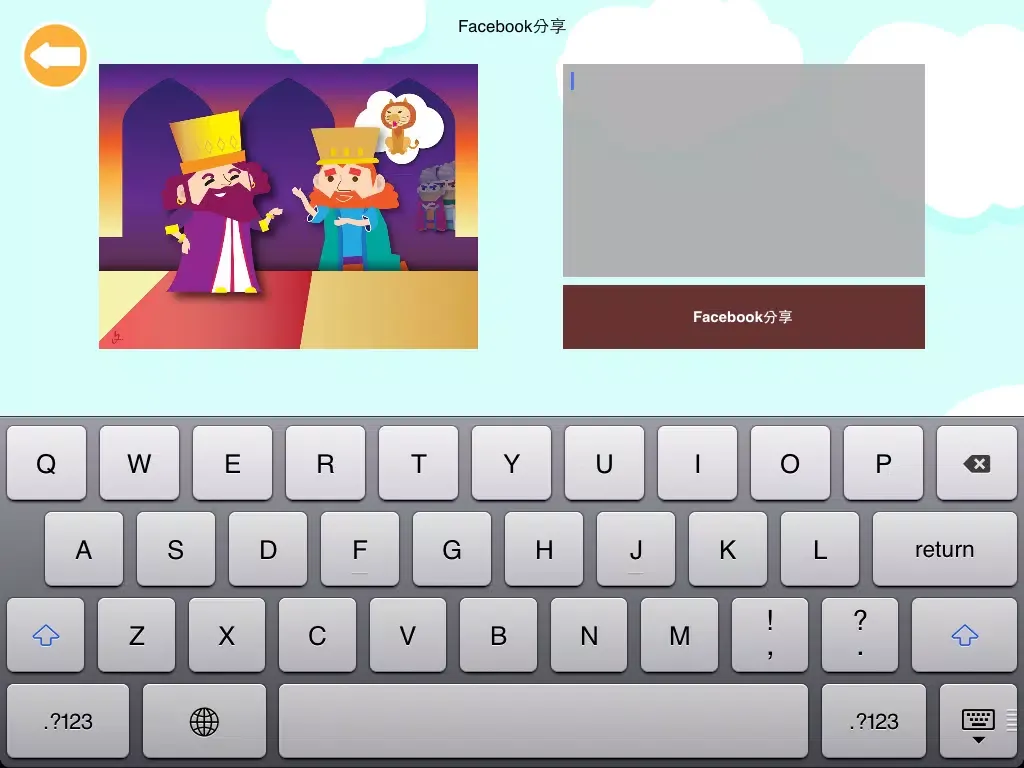Tap the space bar key
This screenshot has height=768, width=1024.
click(543, 721)
